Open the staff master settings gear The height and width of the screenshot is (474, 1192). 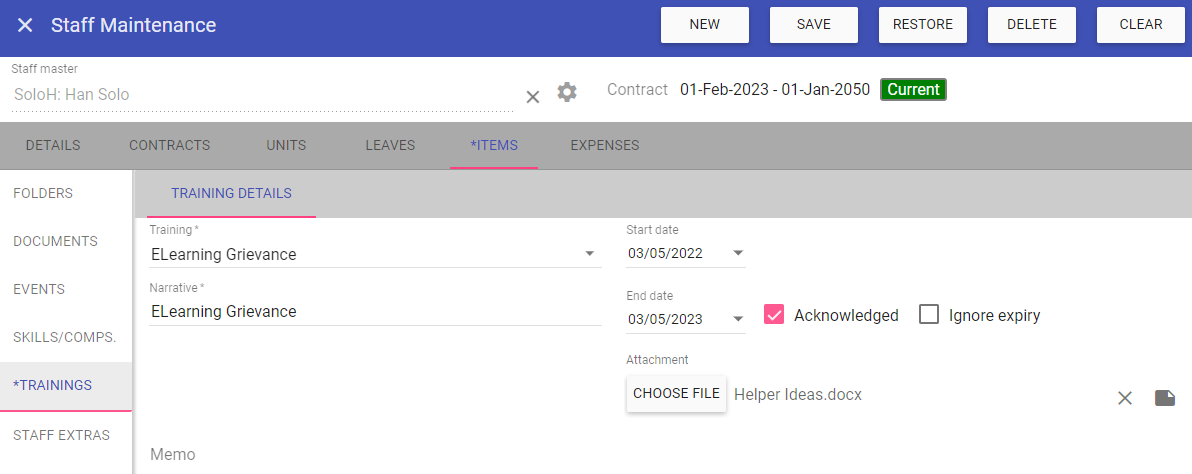[567, 93]
